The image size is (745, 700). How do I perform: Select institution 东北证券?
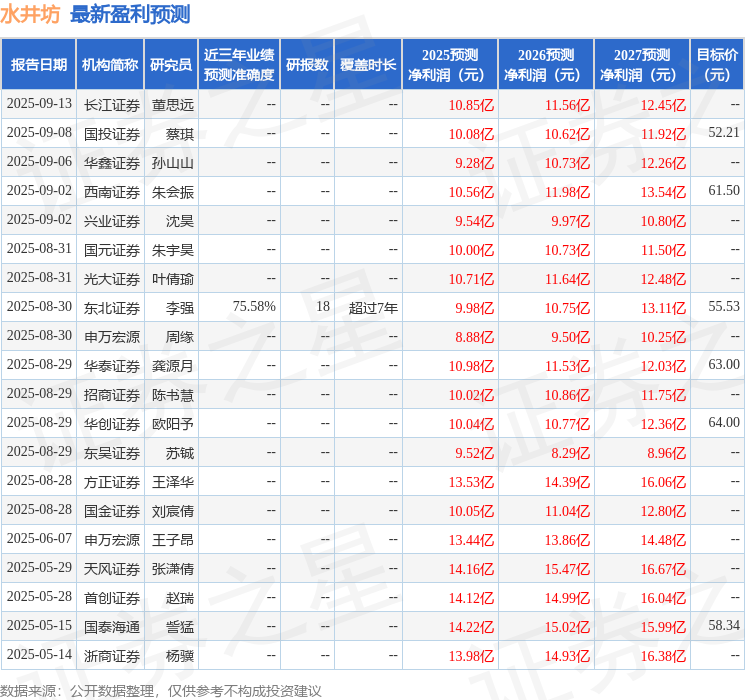click(112, 308)
